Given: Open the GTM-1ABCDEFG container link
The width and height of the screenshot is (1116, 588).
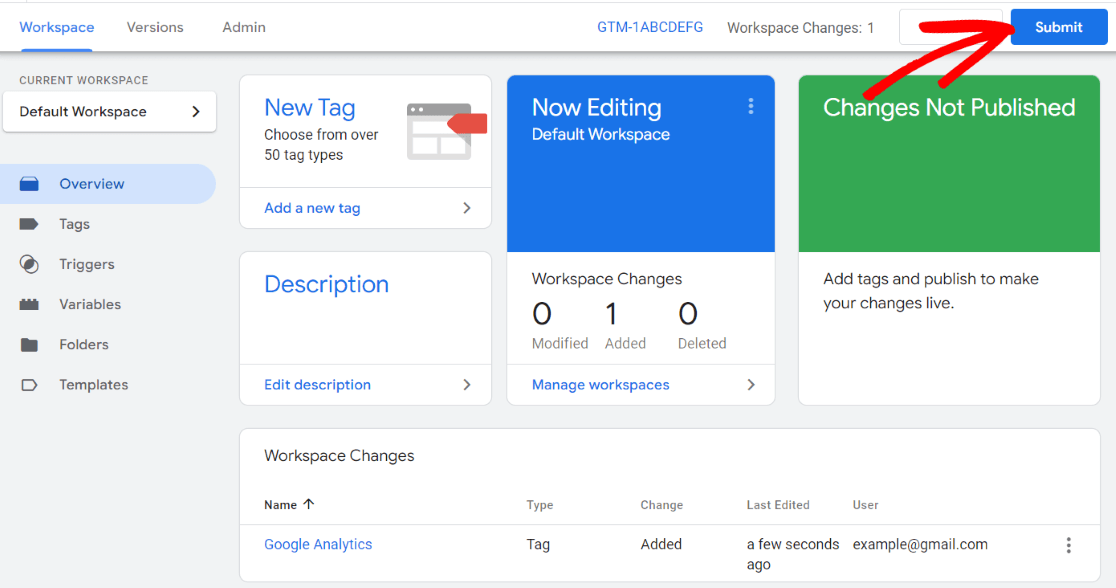Looking at the screenshot, I should (650, 27).
